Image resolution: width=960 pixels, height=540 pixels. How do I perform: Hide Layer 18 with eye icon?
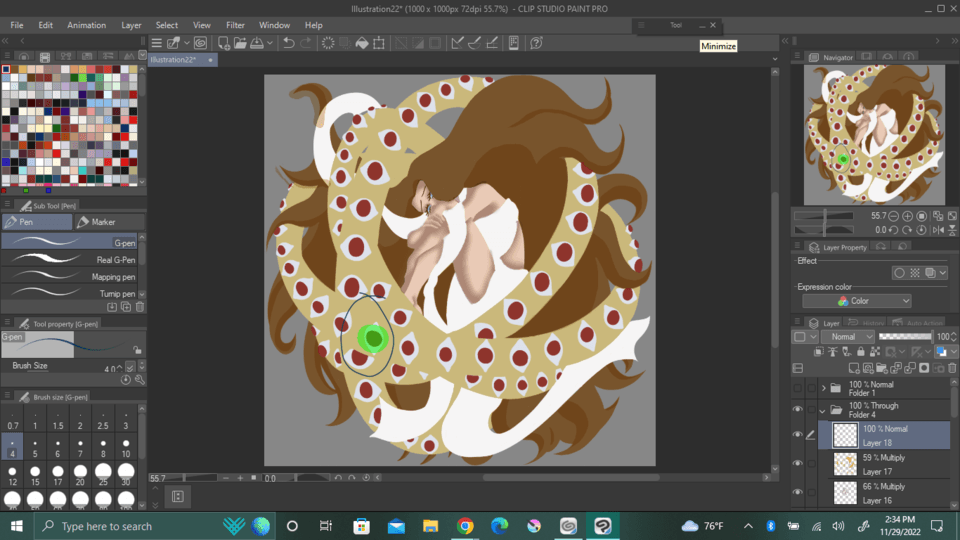[797, 435]
